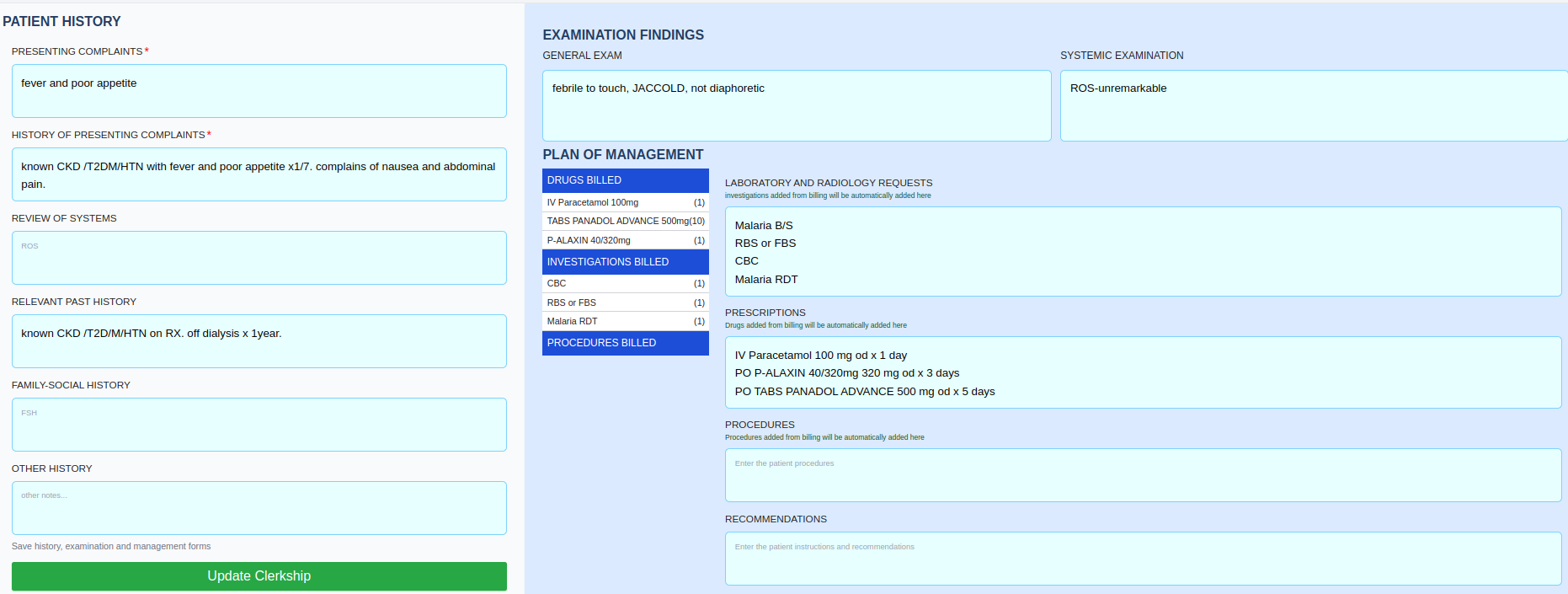1568x594 pixels.
Task: Edit the Prescriptions text box
Action: 1143,373
